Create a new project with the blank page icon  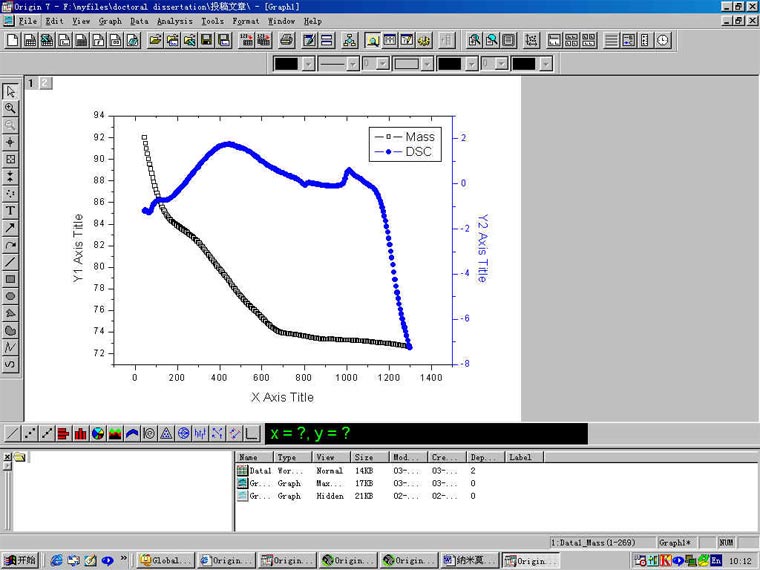pyautogui.click(x=13, y=40)
